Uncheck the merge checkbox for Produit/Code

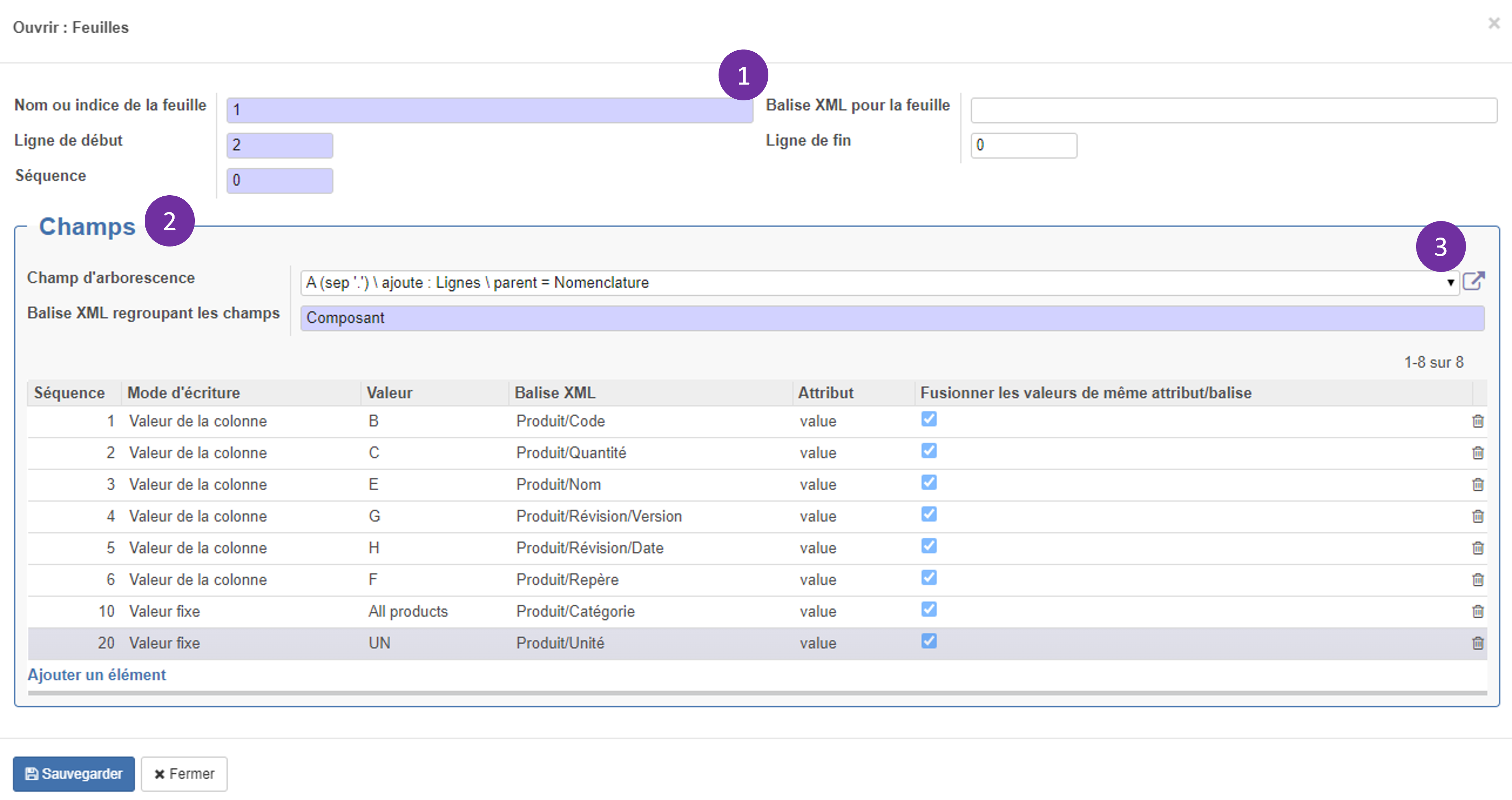929,419
